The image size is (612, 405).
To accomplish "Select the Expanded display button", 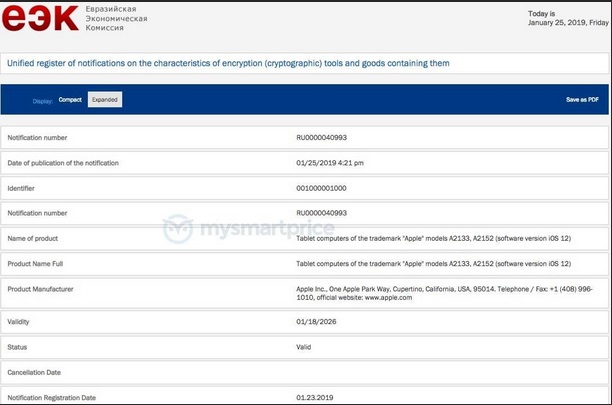I will [x=105, y=99].
